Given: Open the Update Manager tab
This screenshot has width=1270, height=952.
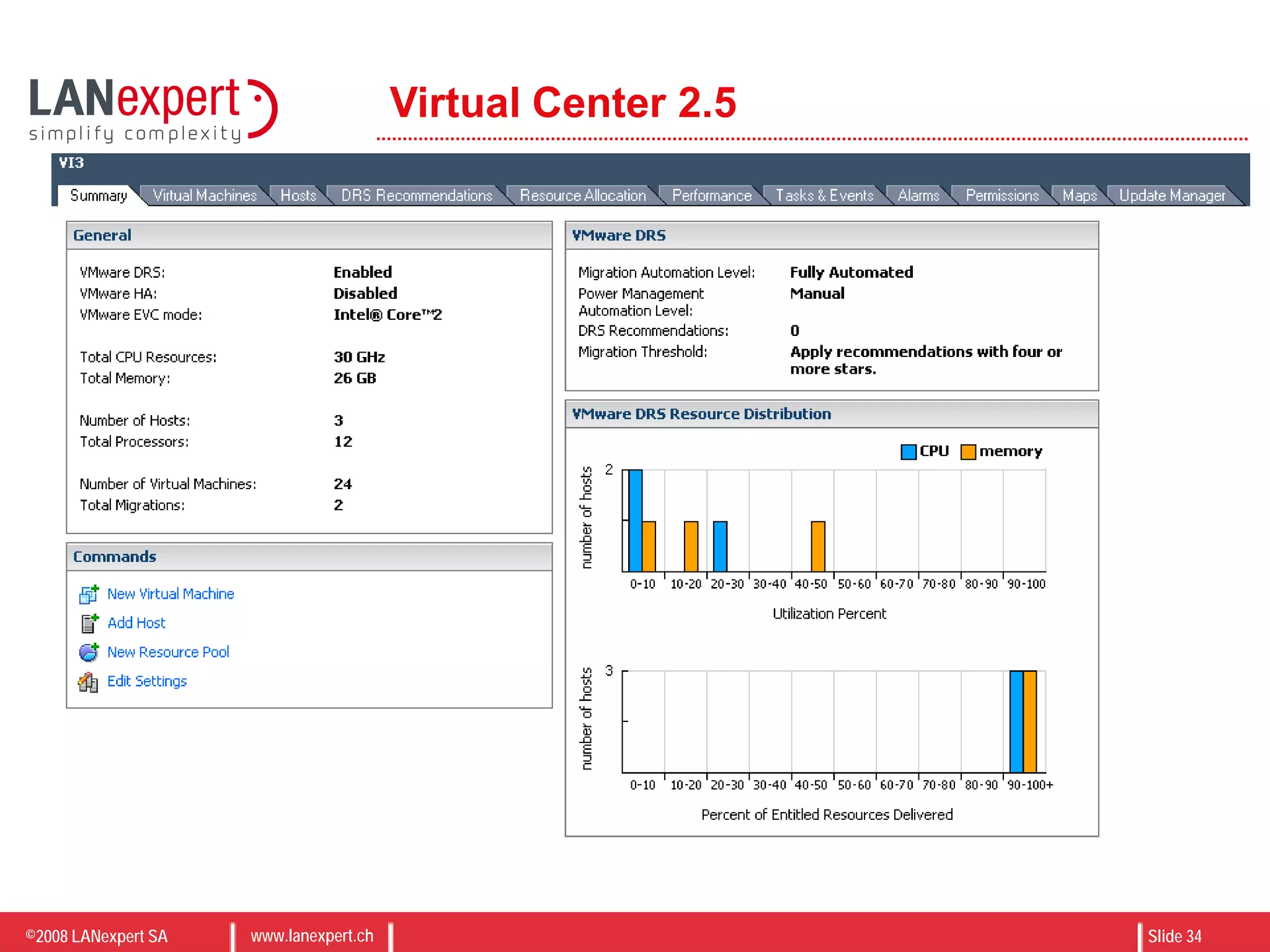Looking at the screenshot, I should point(1172,195).
